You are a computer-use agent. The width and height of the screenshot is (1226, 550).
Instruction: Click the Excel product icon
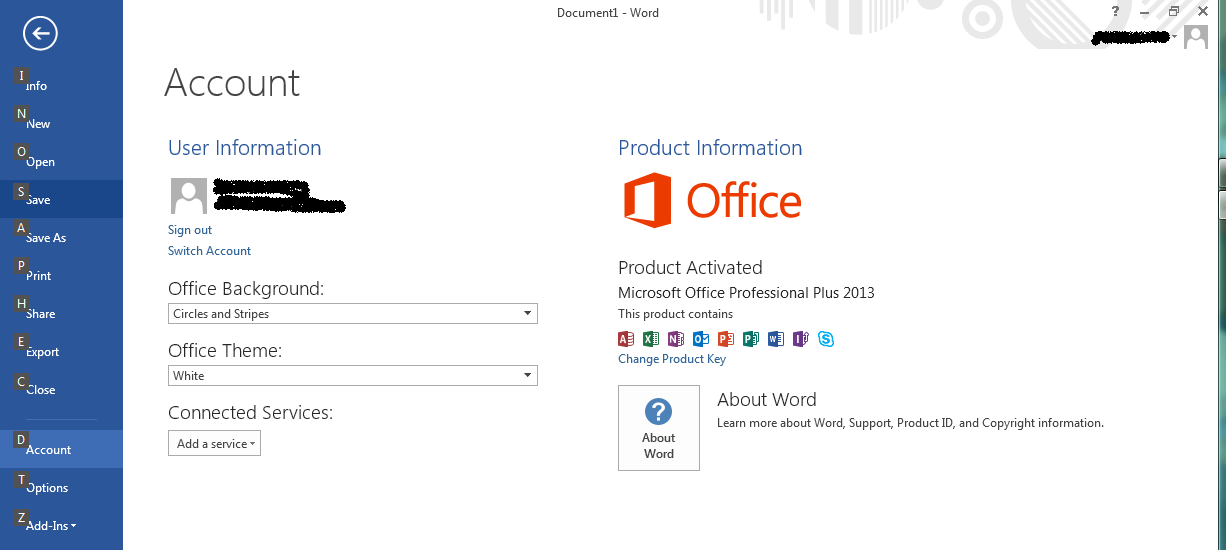(651, 339)
